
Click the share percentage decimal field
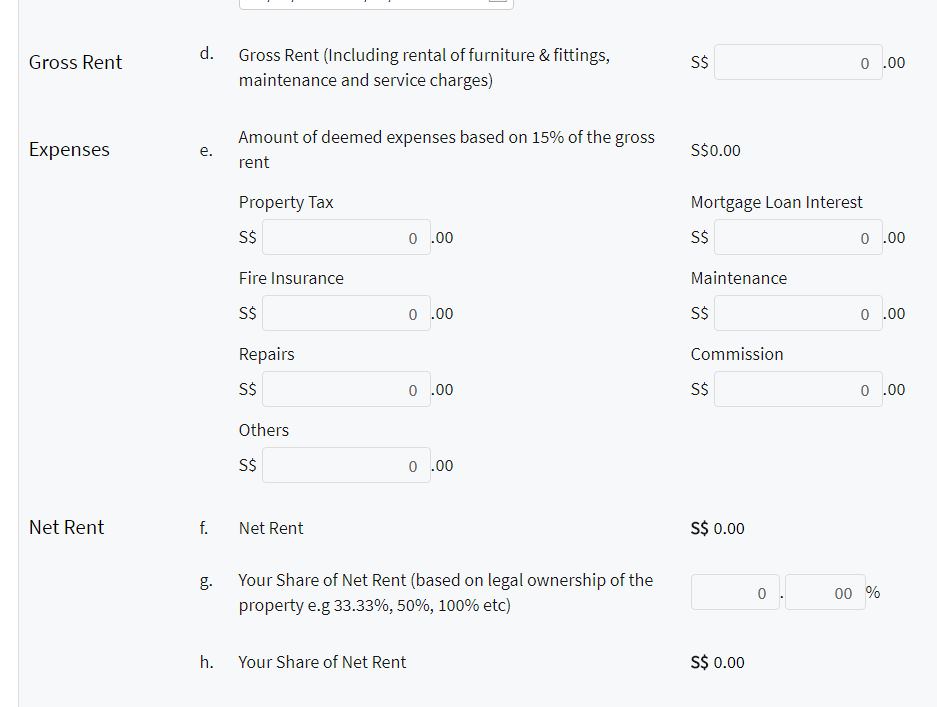click(x=825, y=593)
